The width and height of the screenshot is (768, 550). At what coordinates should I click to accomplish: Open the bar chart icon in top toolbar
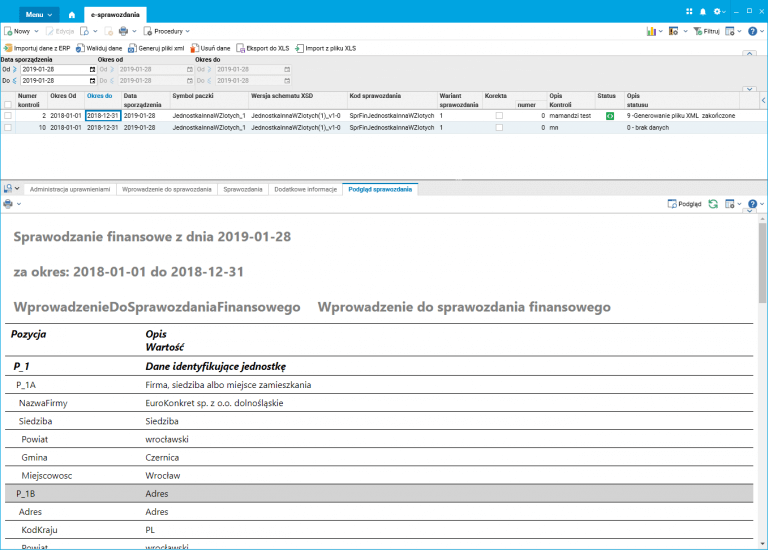[651, 31]
